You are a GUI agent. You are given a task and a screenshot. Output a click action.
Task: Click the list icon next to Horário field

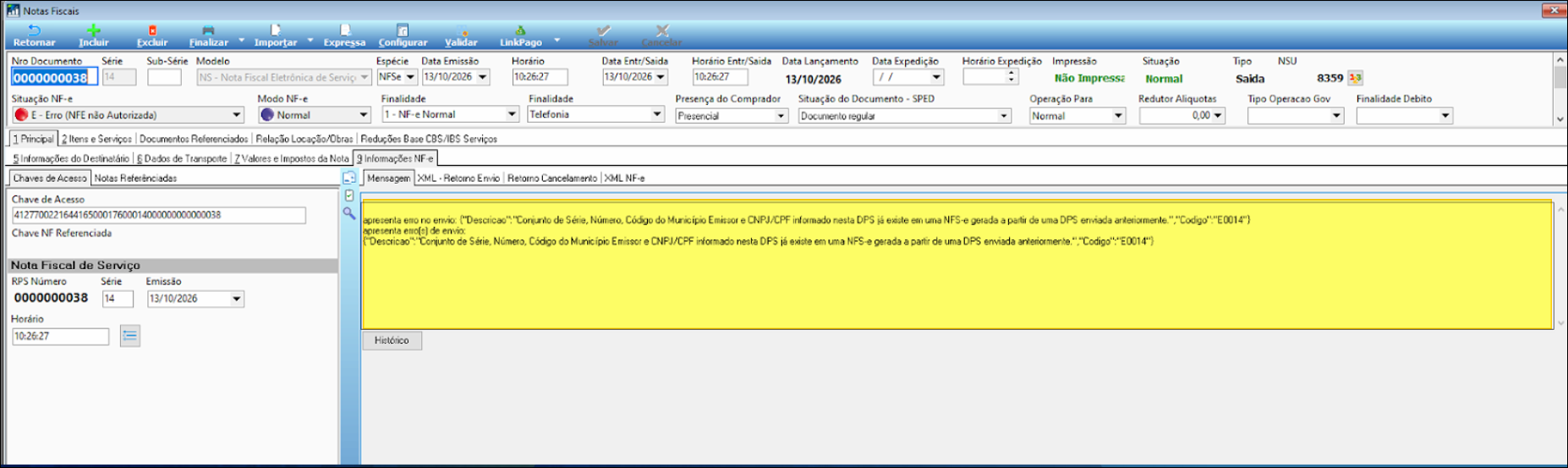coord(129,336)
